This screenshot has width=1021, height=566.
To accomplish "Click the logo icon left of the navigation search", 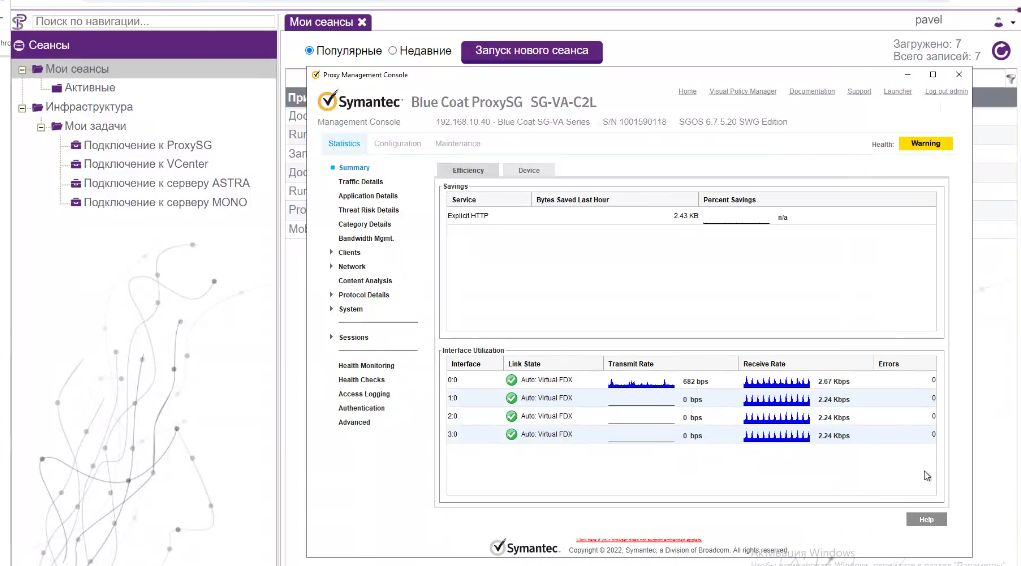I will [x=18, y=21].
